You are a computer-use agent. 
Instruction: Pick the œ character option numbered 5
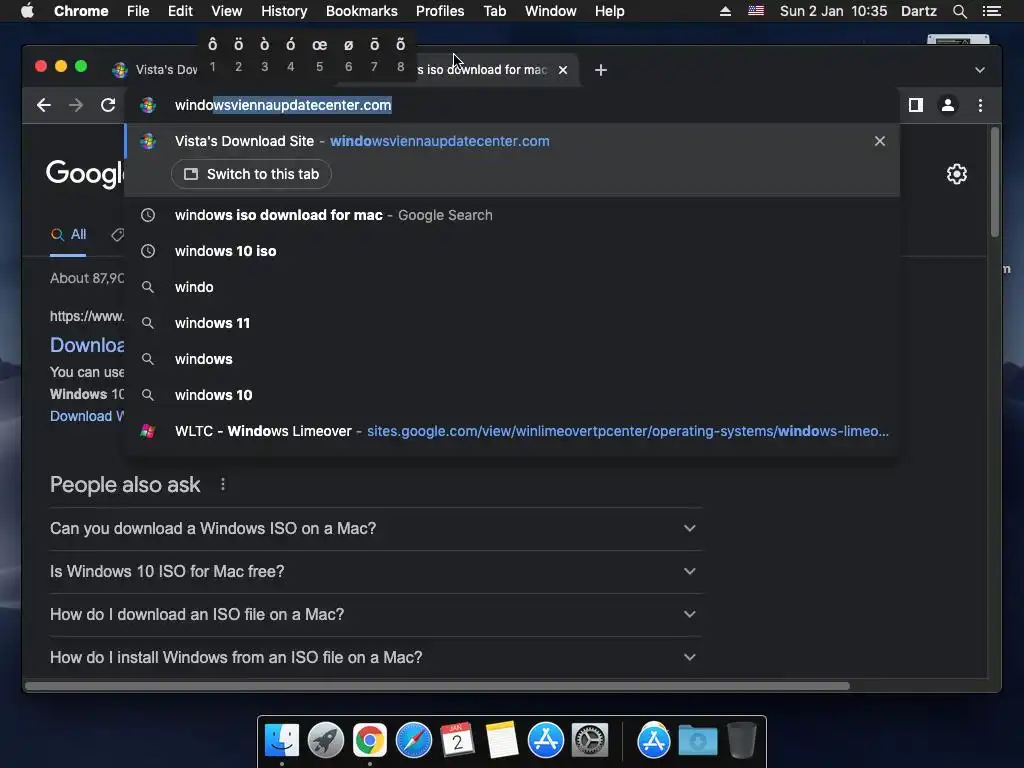coord(319,54)
